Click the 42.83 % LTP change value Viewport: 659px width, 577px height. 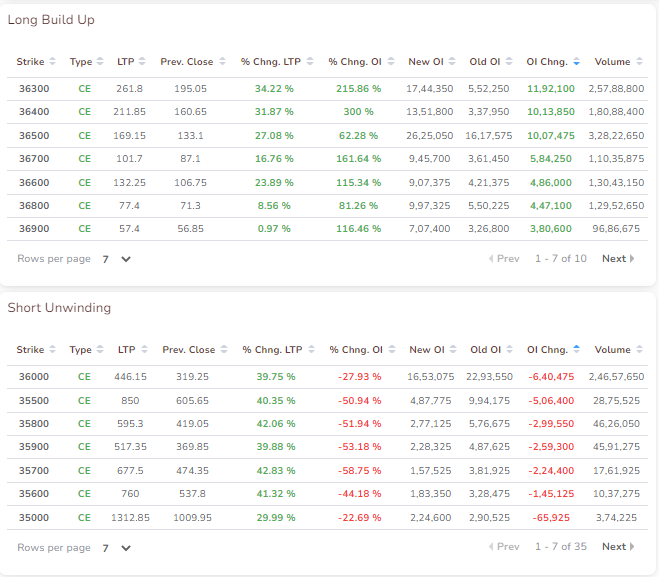(276, 471)
